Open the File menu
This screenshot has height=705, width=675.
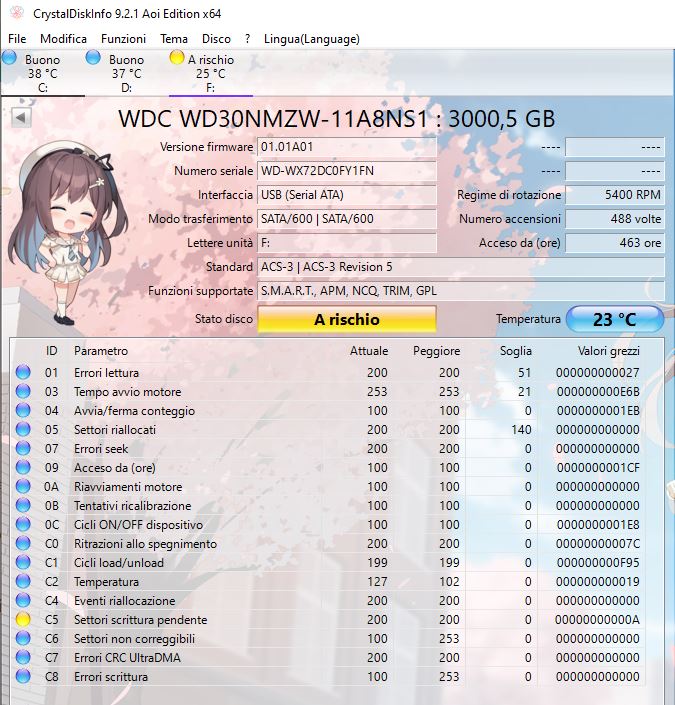point(17,39)
